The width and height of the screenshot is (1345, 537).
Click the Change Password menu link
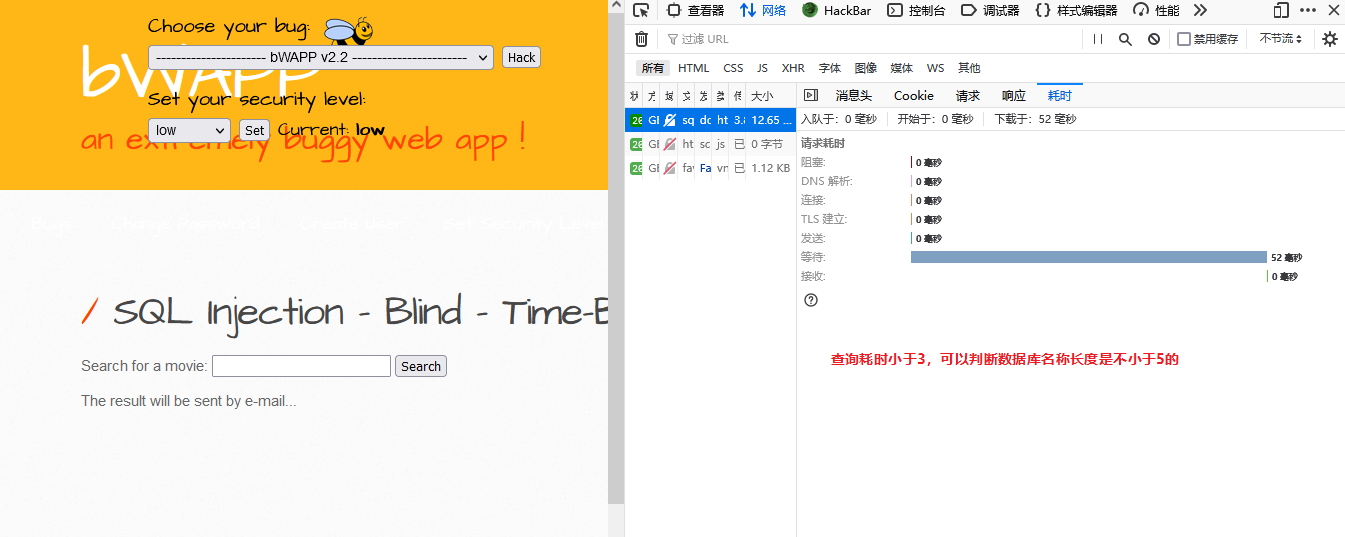pyautogui.click(x=185, y=224)
